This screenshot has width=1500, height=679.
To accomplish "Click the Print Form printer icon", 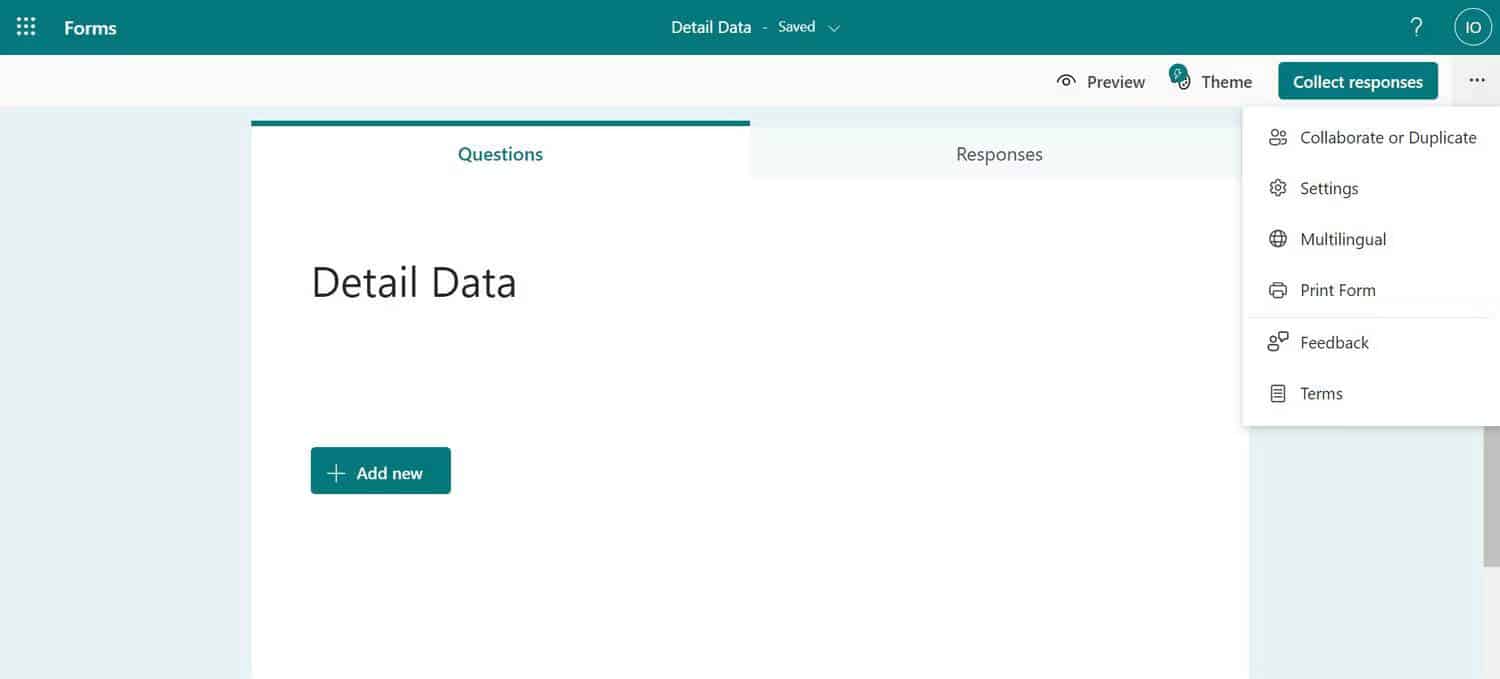I will (x=1277, y=289).
